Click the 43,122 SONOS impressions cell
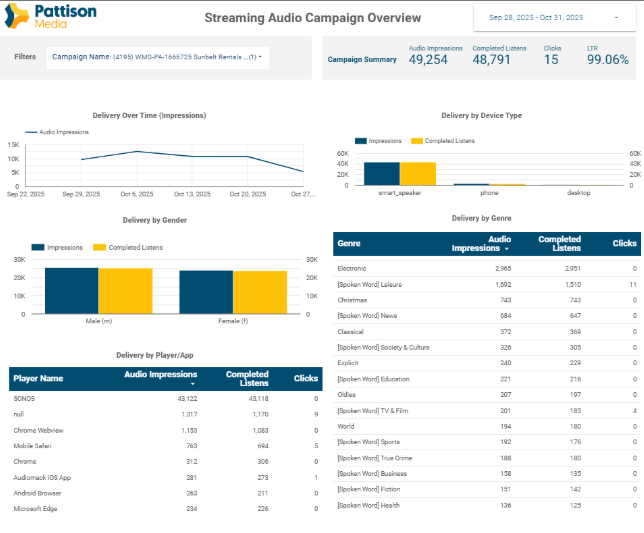This screenshot has width=644, height=533. [x=187, y=399]
